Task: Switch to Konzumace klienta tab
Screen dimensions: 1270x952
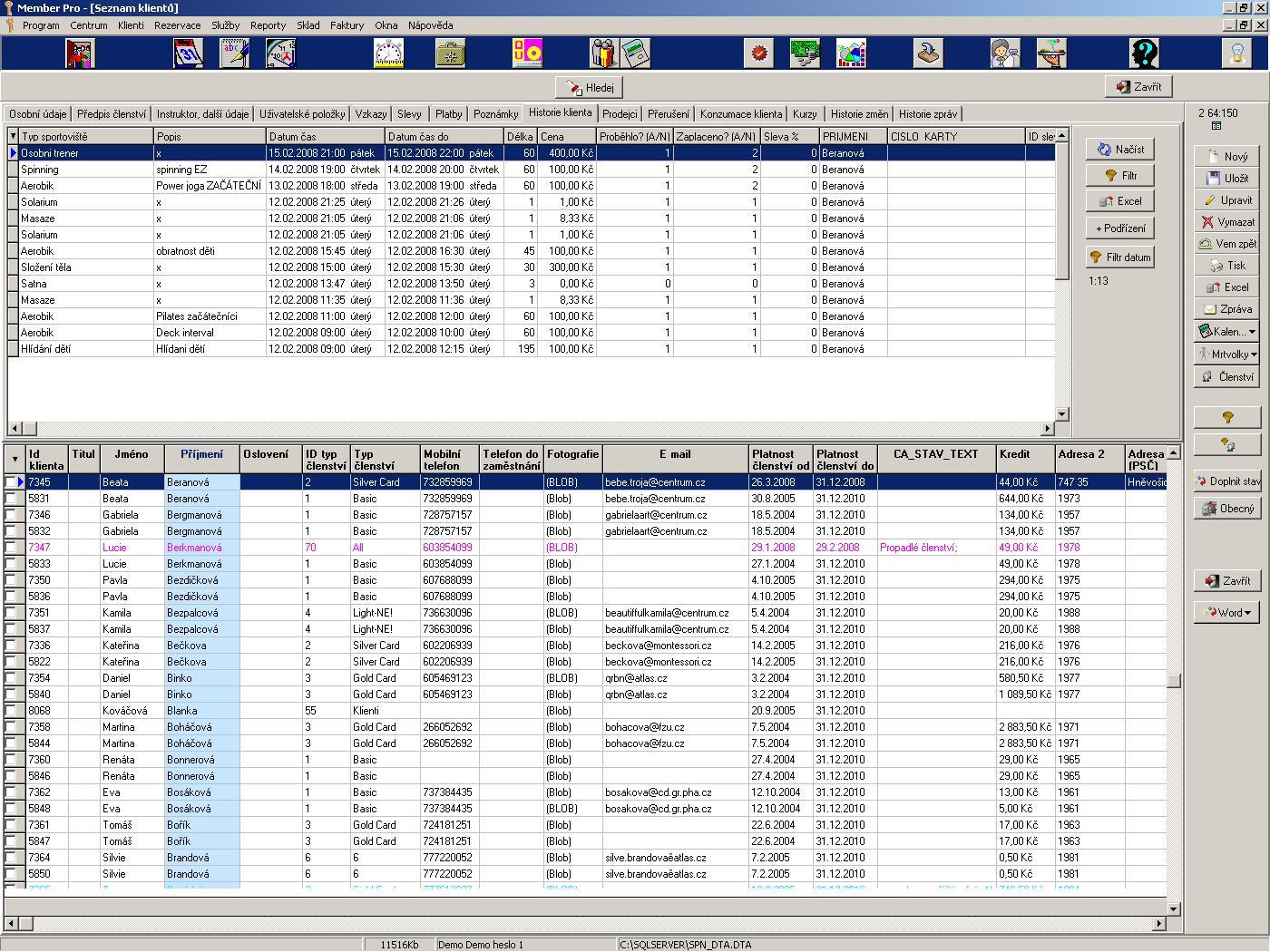Action: tap(741, 114)
